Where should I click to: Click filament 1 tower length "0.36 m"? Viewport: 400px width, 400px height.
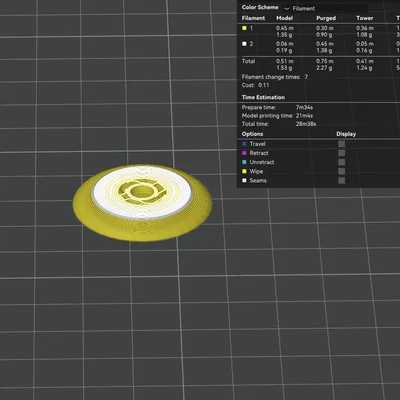point(365,28)
